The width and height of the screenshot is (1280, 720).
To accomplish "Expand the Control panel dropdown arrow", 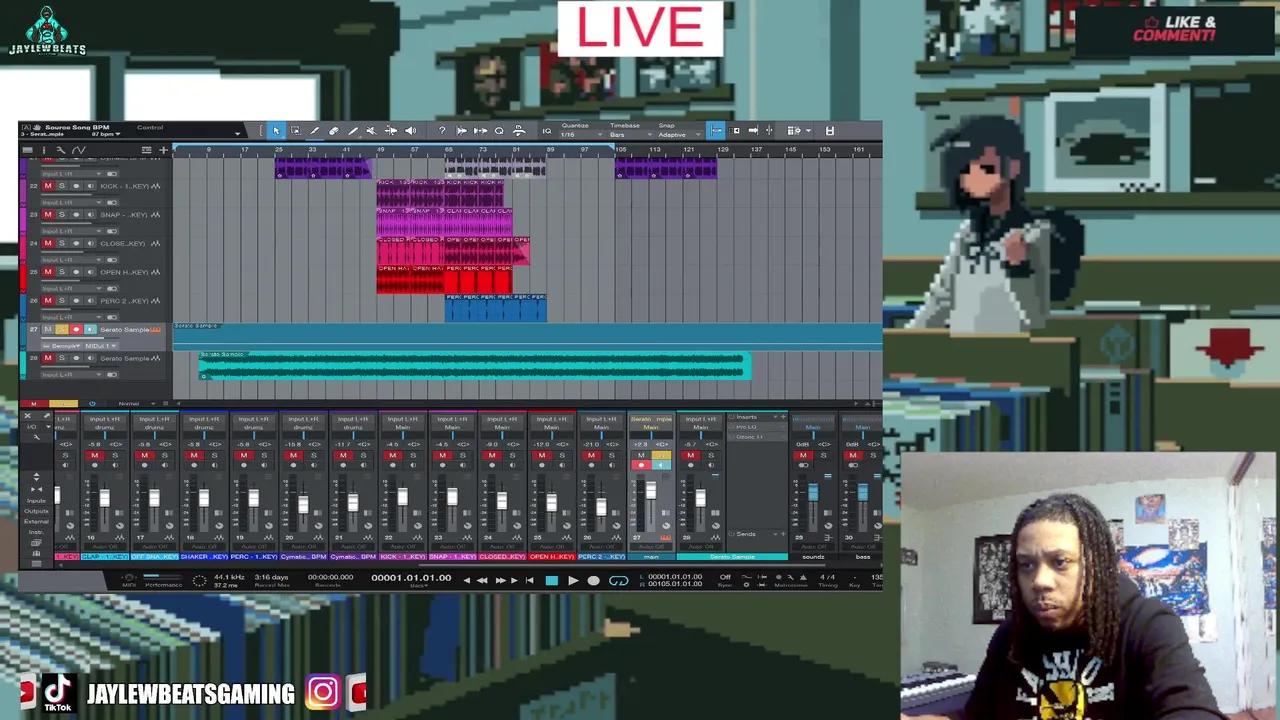I will (x=237, y=134).
